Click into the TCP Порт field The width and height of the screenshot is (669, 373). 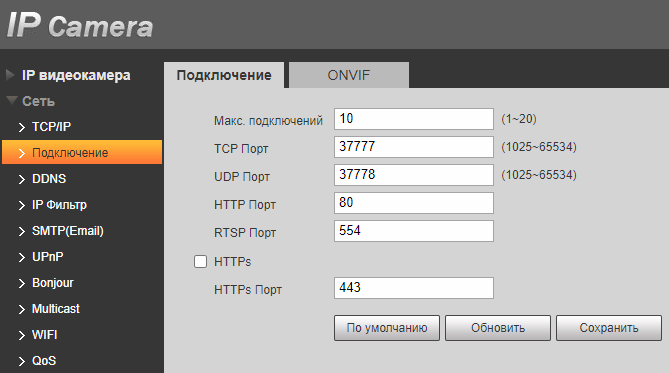click(414, 147)
